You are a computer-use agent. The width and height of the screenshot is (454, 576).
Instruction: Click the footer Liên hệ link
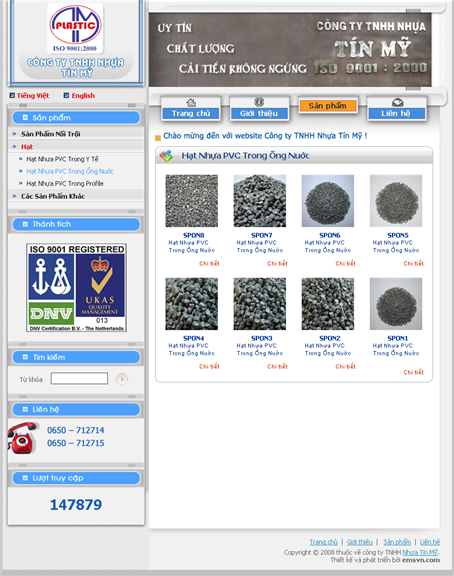tap(430, 542)
